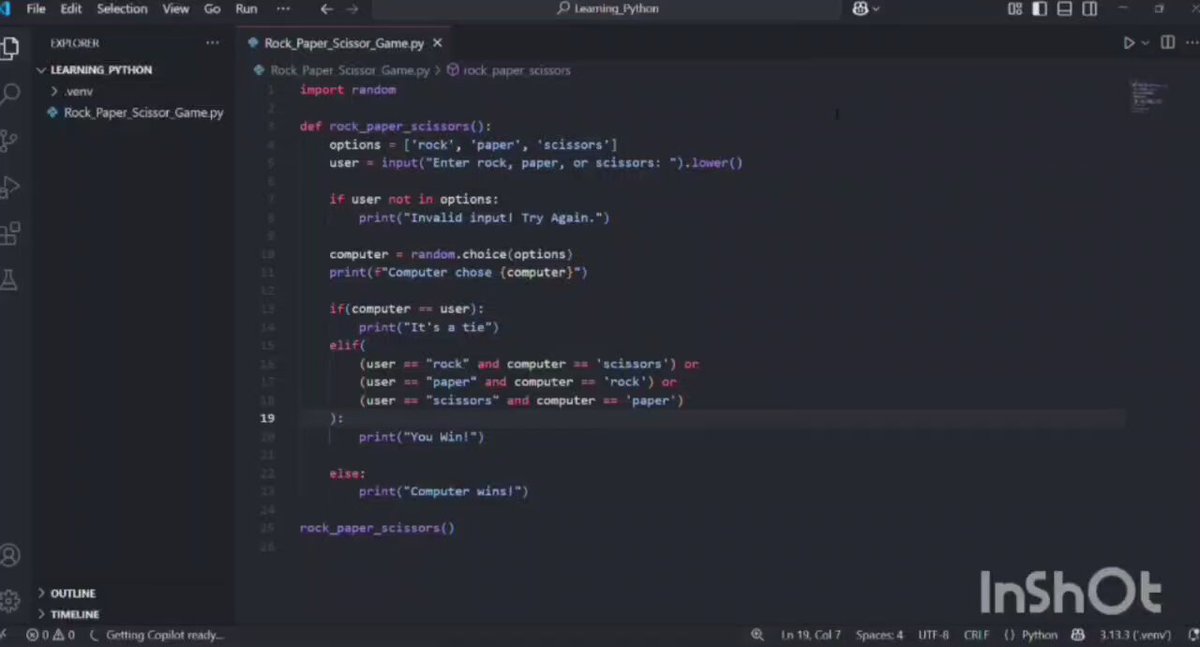Click the print("It's a tie") line

[428, 327]
